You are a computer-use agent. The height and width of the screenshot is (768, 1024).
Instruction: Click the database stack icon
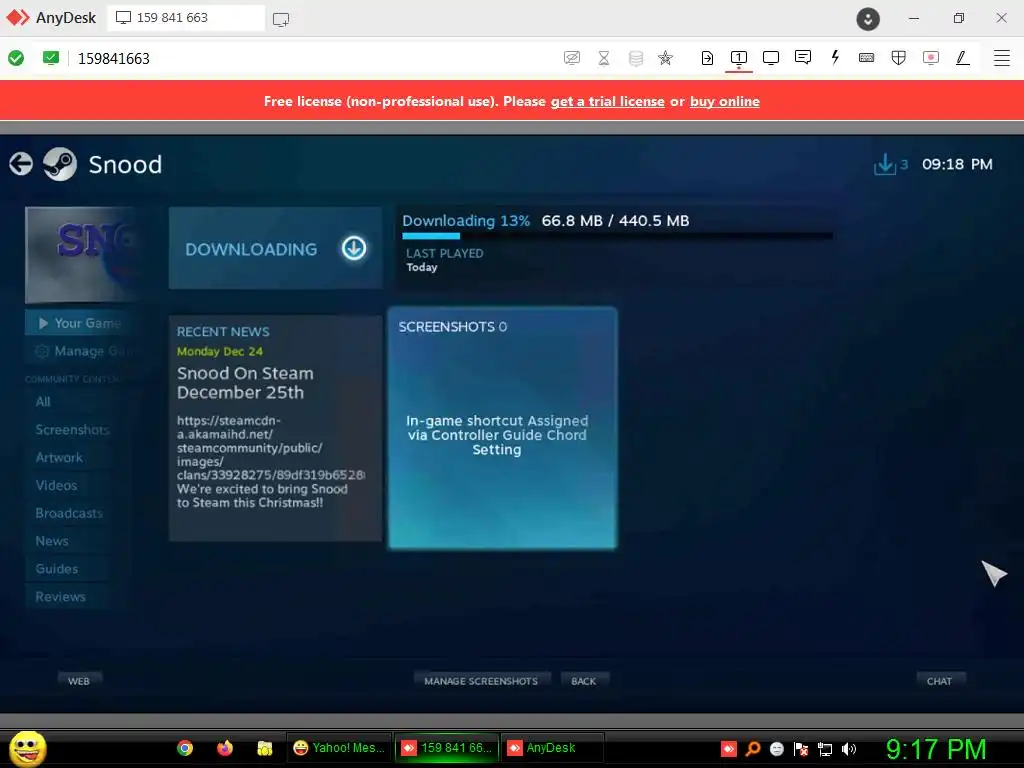[x=635, y=58]
